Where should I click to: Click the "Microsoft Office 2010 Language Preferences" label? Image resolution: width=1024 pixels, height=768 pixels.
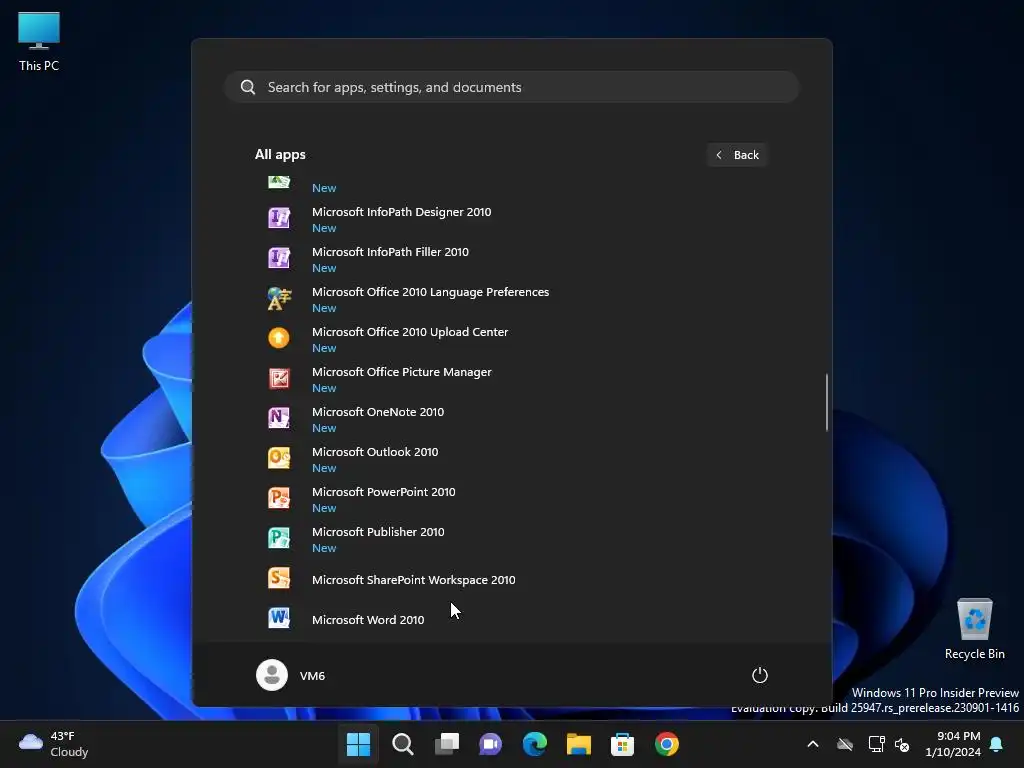[430, 292]
